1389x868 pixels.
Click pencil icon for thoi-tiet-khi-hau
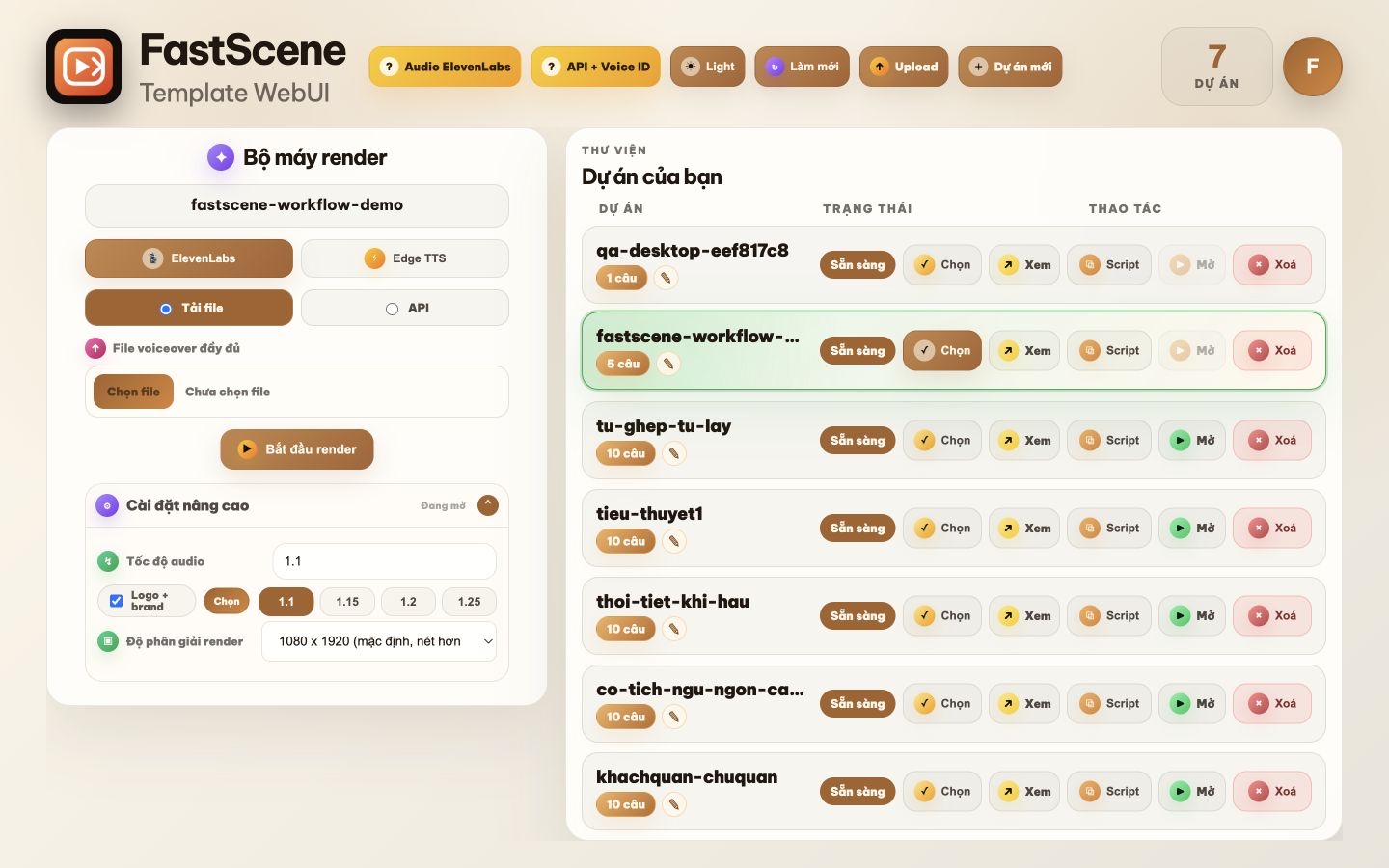(674, 629)
